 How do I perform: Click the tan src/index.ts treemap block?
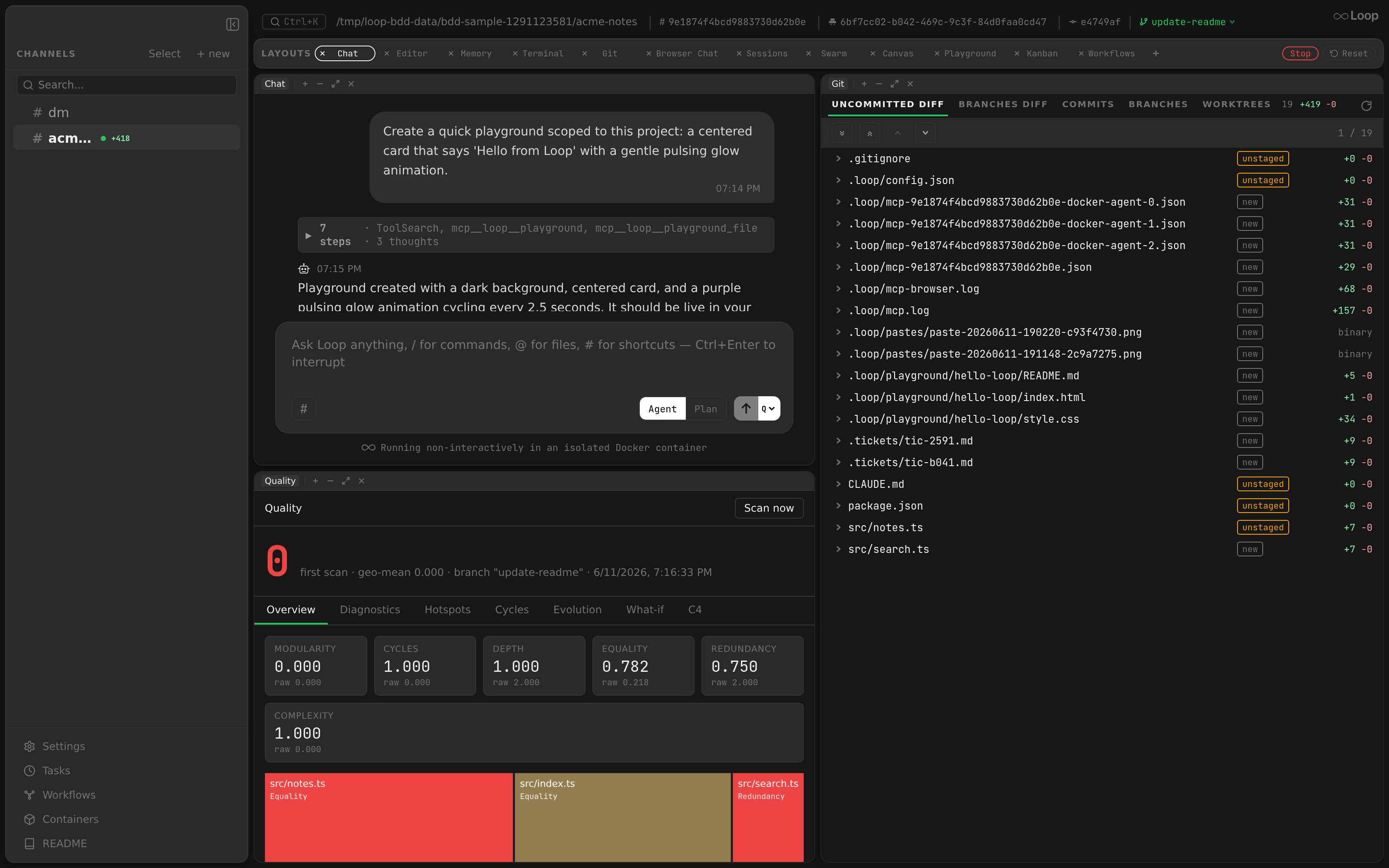622,817
